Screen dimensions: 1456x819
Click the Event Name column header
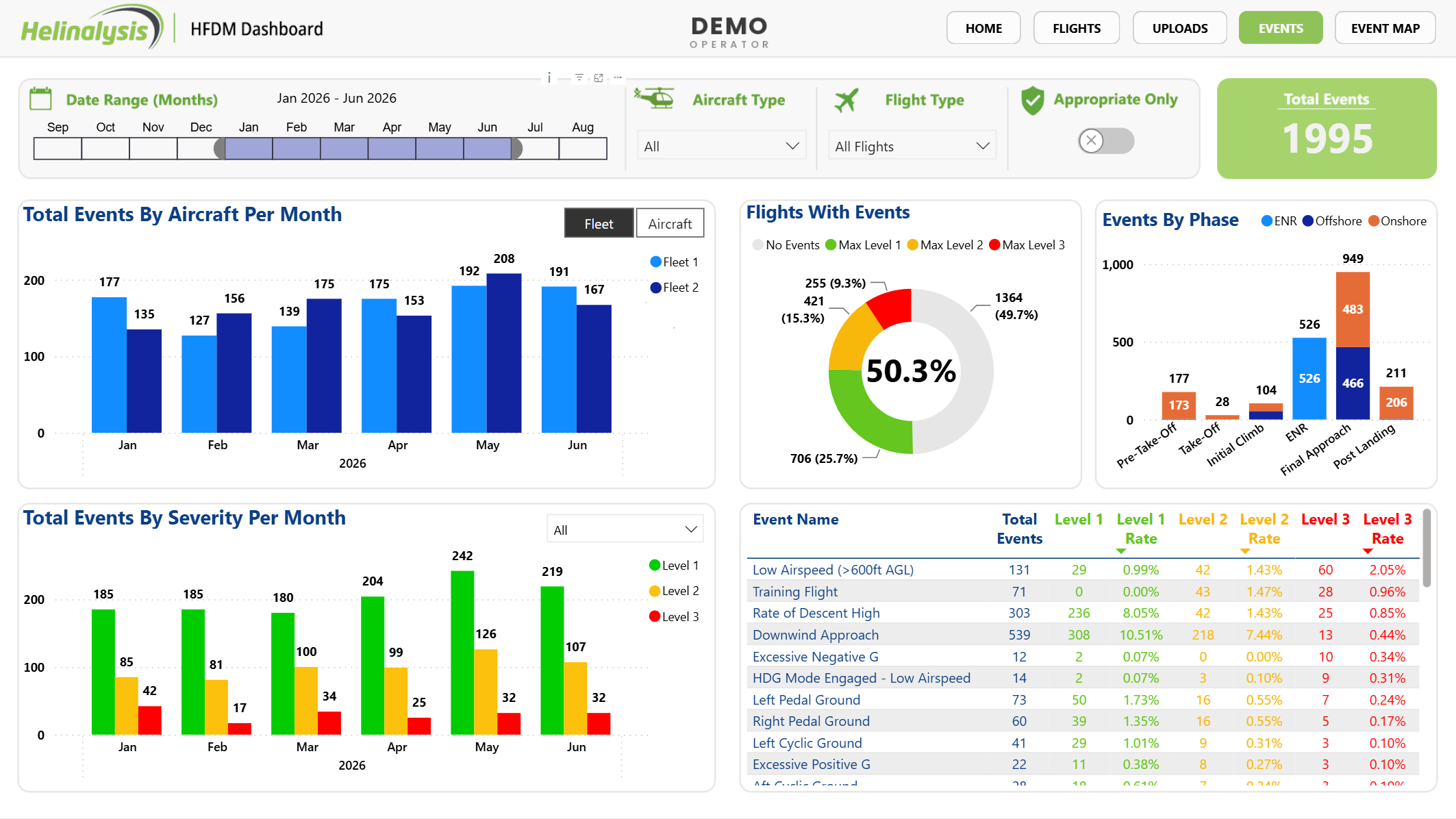(795, 519)
